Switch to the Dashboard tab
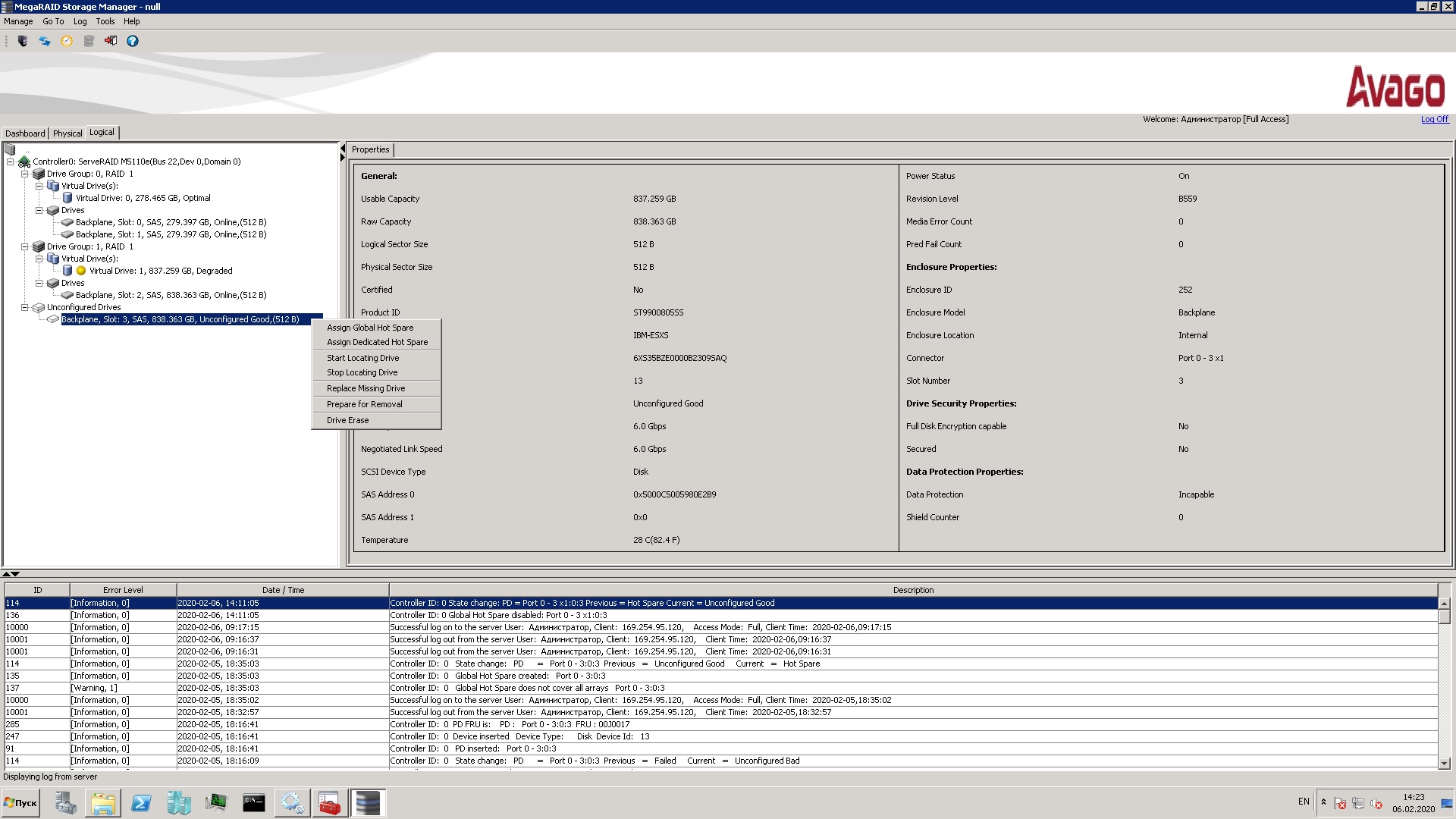Screen dimensions: 1456x819 pyautogui.click(x=25, y=133)
